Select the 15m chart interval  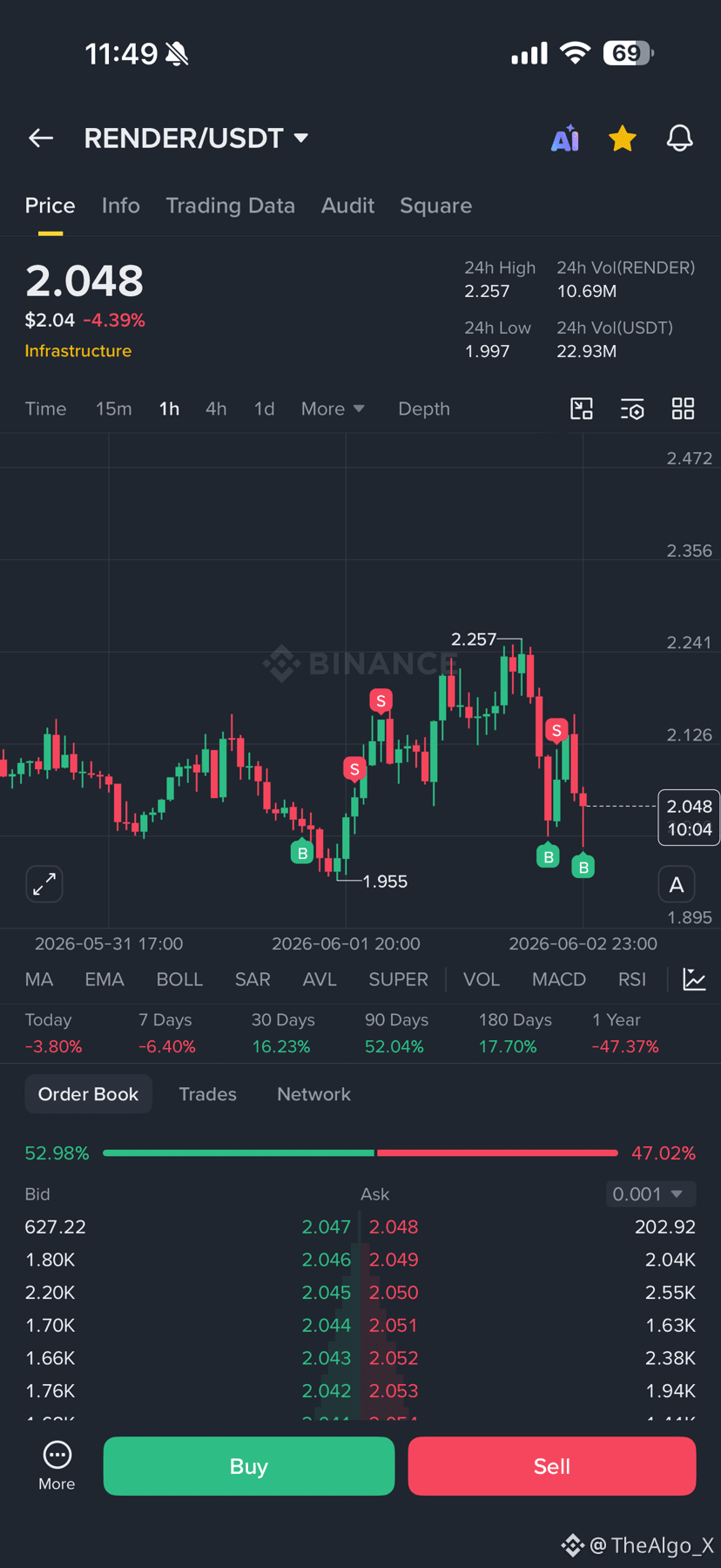point(113,409)
